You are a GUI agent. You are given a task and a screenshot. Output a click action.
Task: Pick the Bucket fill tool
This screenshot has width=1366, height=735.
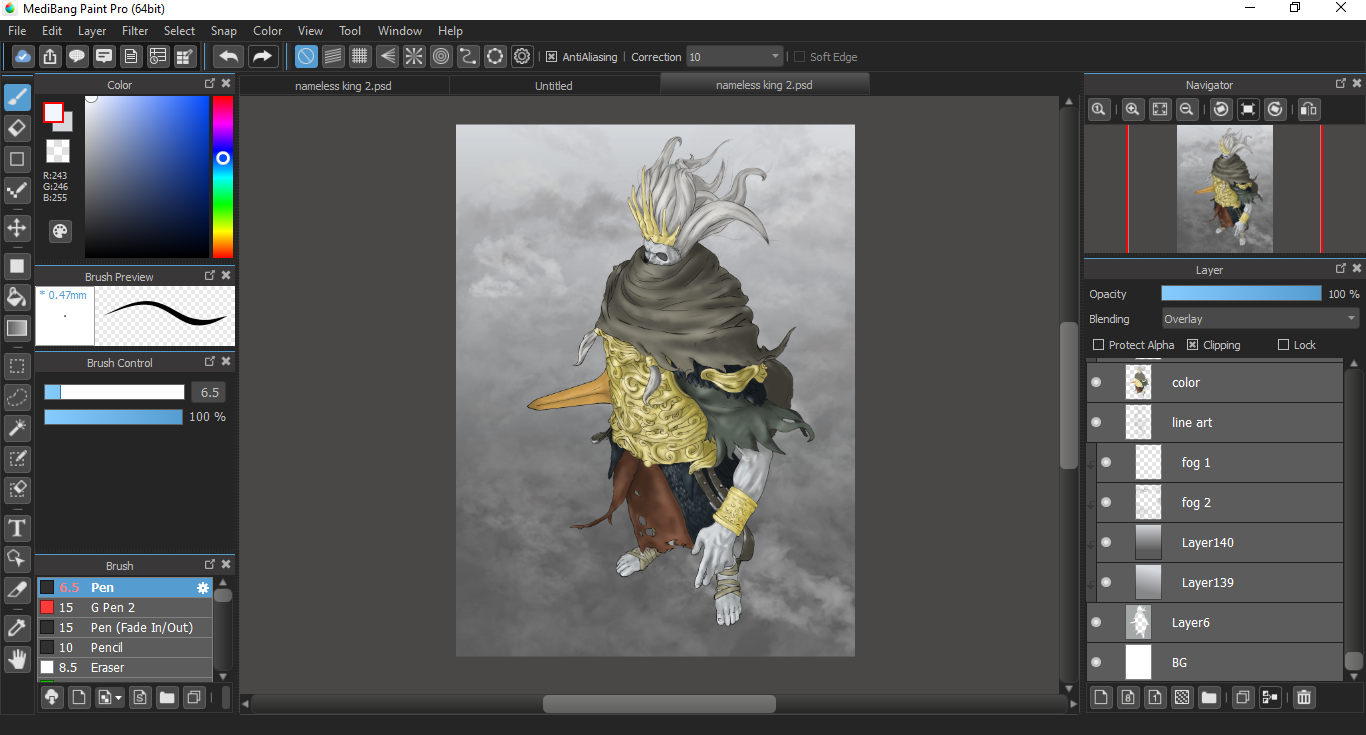17,296
